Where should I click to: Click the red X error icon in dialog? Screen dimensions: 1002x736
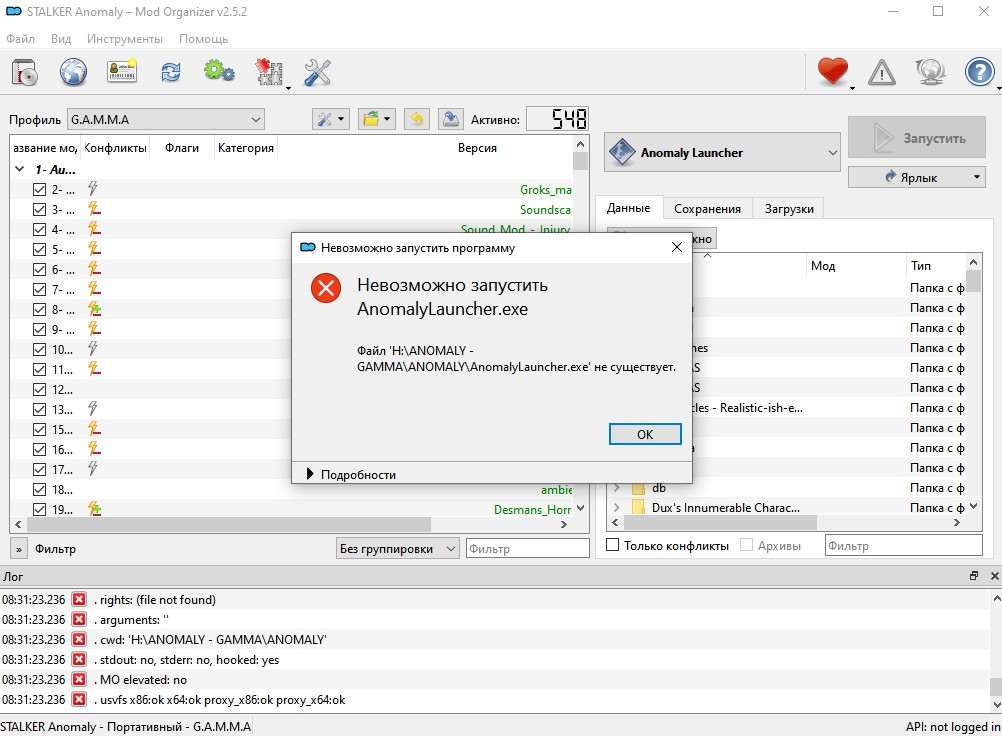[326, 288]
